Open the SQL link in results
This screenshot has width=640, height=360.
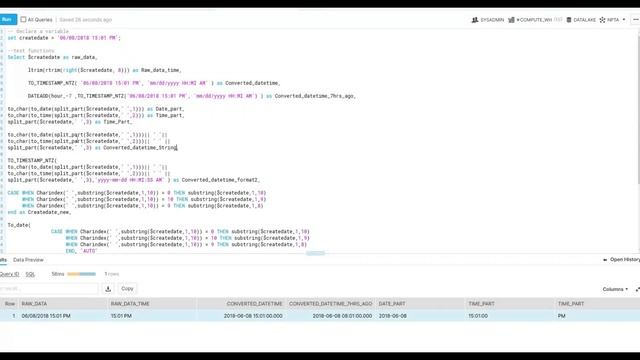pos(30,274)
